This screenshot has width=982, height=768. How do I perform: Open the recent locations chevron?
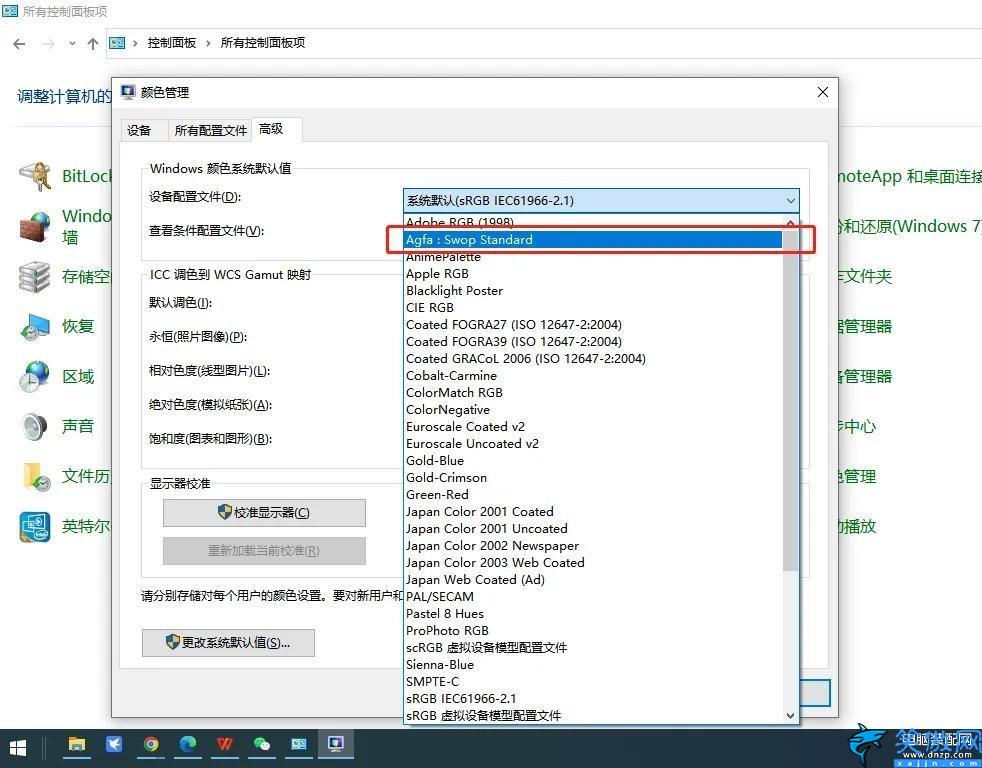(x=72, y=44)
